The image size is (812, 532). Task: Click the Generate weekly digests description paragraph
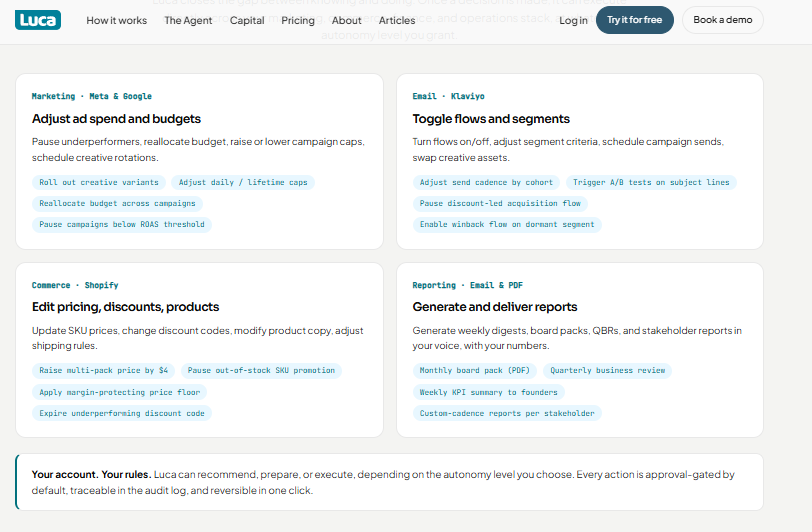pyautogui.click(x=577, y=338)
